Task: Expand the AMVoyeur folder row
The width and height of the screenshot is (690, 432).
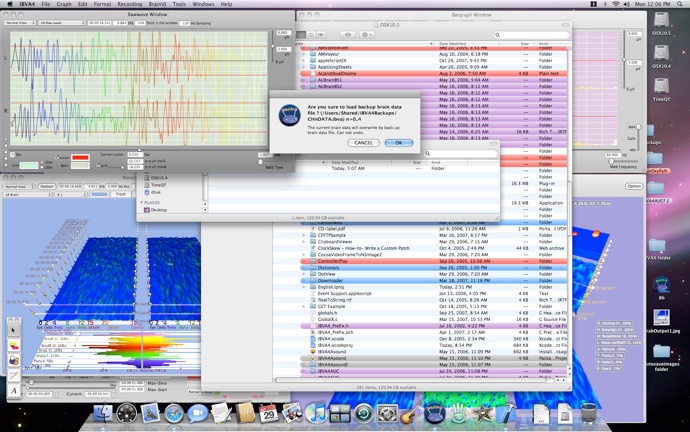Action: coord(304,54)
